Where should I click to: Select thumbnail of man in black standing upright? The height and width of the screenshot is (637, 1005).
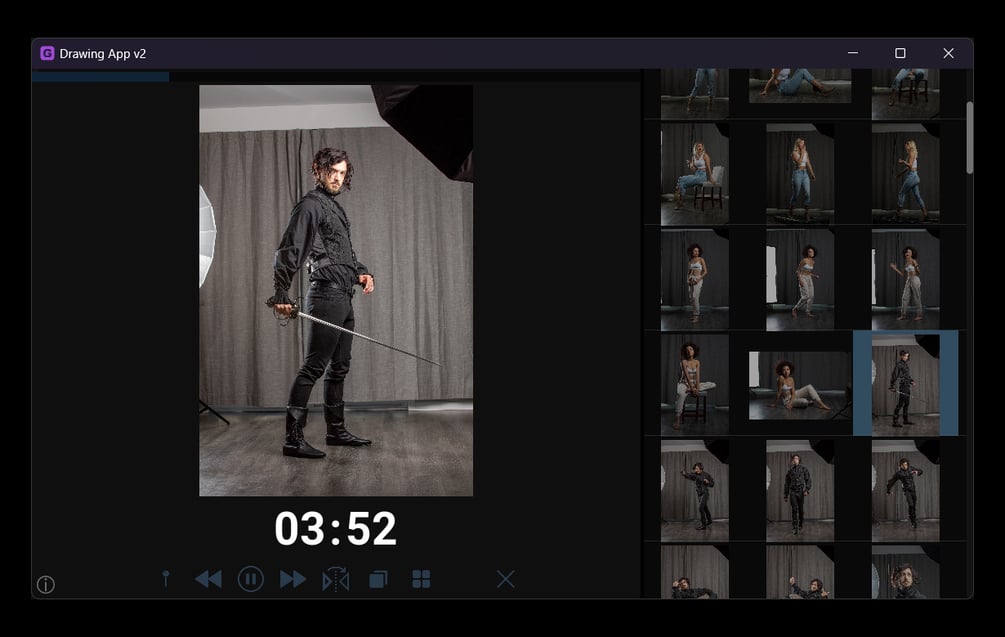click(x=800, y=490)
